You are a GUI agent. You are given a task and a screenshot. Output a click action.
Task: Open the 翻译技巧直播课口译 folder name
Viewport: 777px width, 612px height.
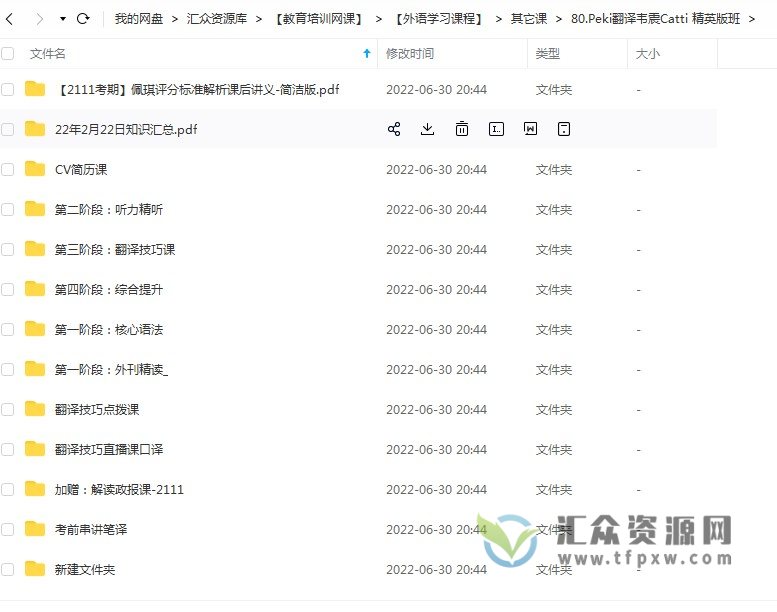pos(109,449)
